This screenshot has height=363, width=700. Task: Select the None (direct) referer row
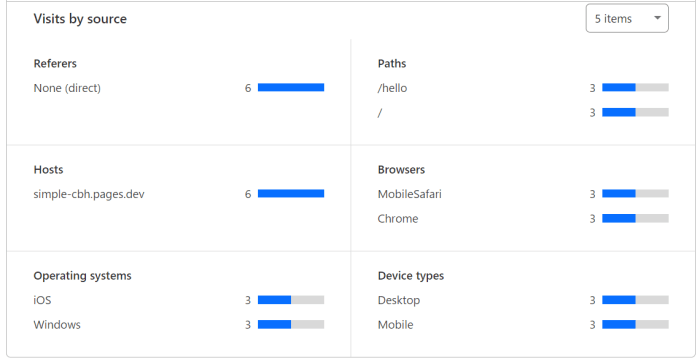click(179, 88)
